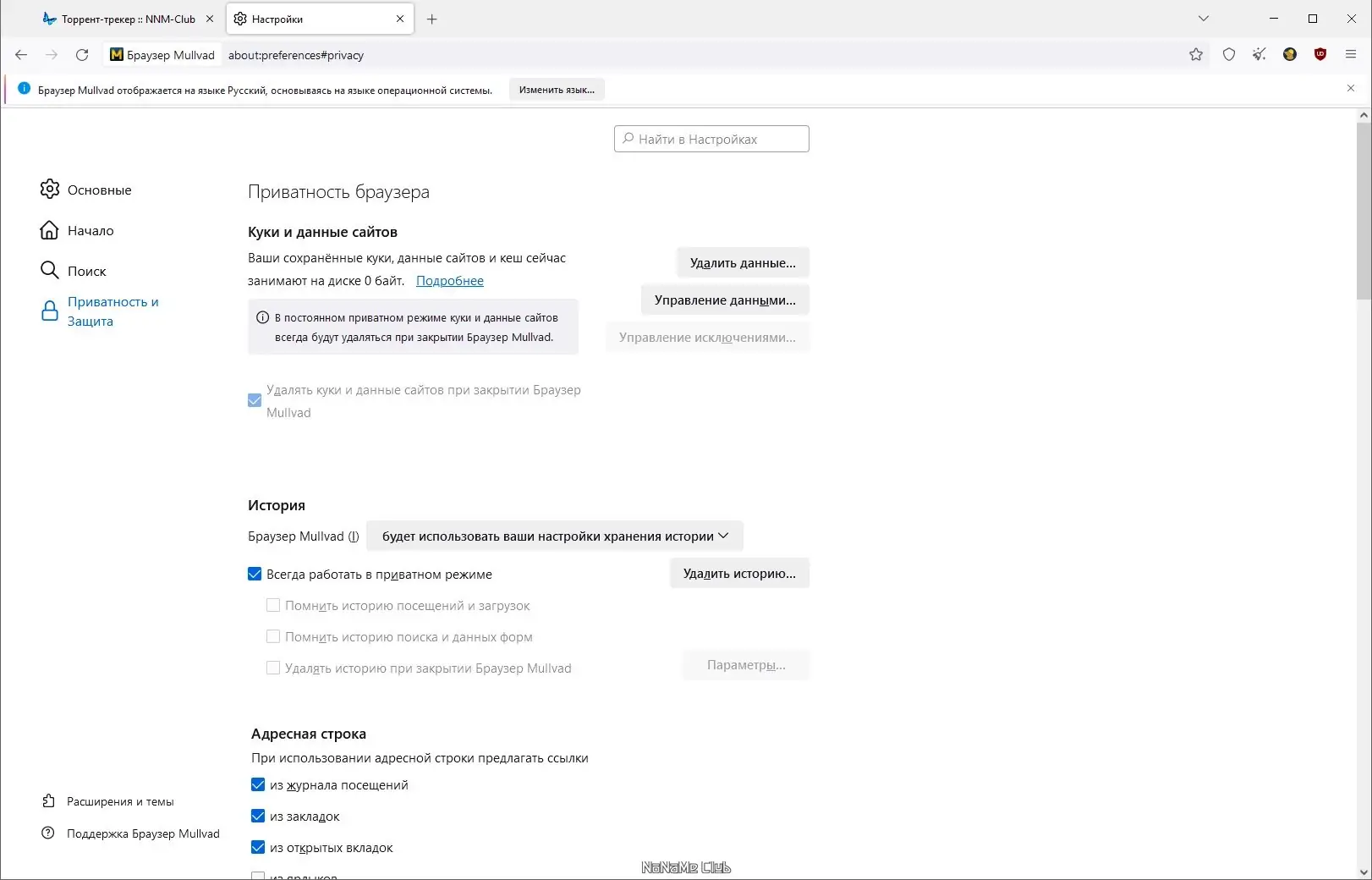Viewport: 1372px width, 880px height.
Task: Bookmark this page with the star icon
Action: click(x=1196, y=55)
